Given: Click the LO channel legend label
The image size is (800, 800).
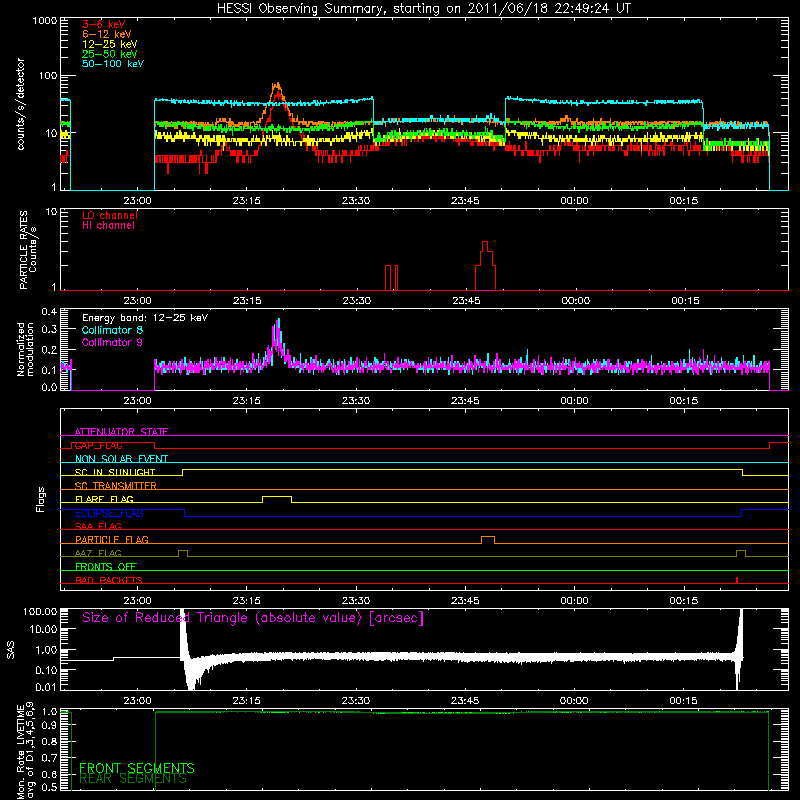Looking at the screenshot, I should (x=110, y=215).
